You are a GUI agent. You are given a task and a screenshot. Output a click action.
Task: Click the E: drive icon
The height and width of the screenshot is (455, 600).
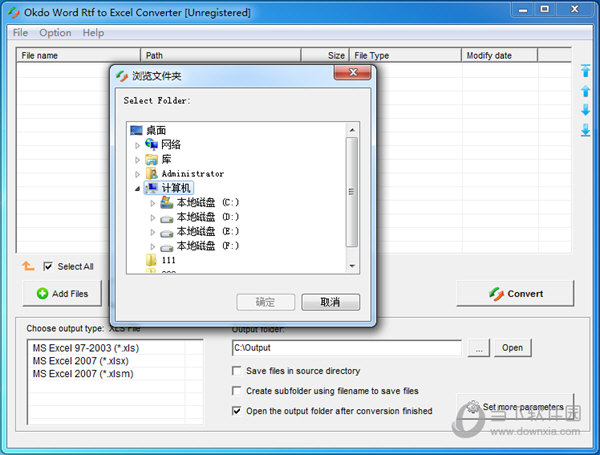point(166,233)
